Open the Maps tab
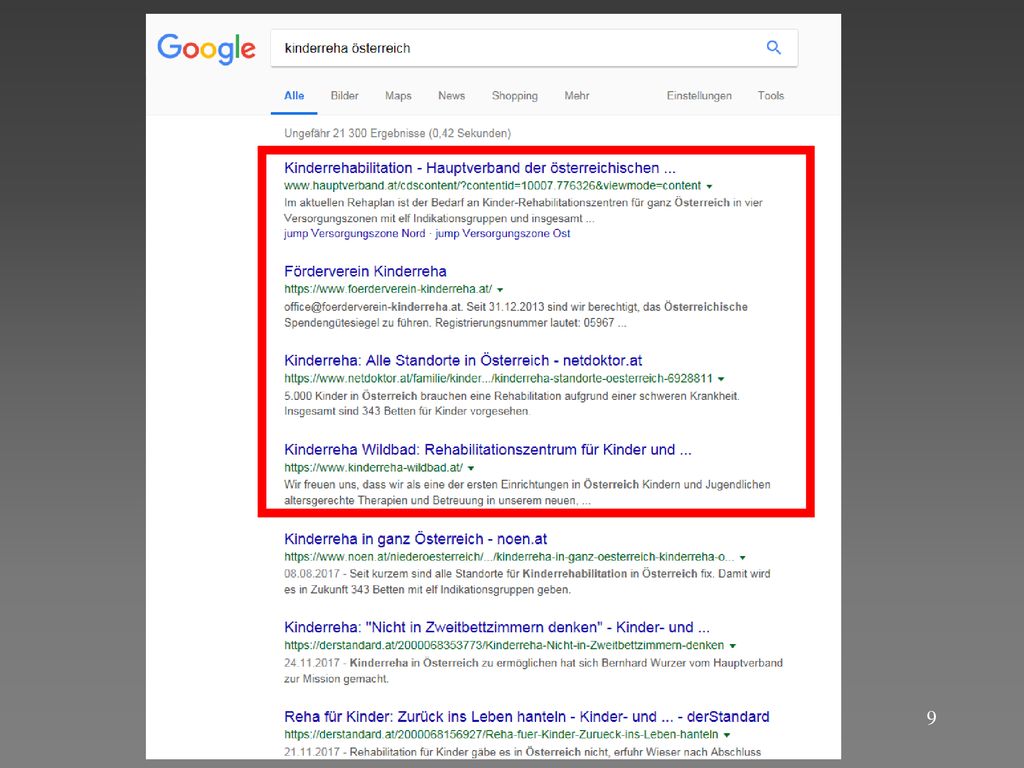The image size is (1024, 768). coord(398,95)
